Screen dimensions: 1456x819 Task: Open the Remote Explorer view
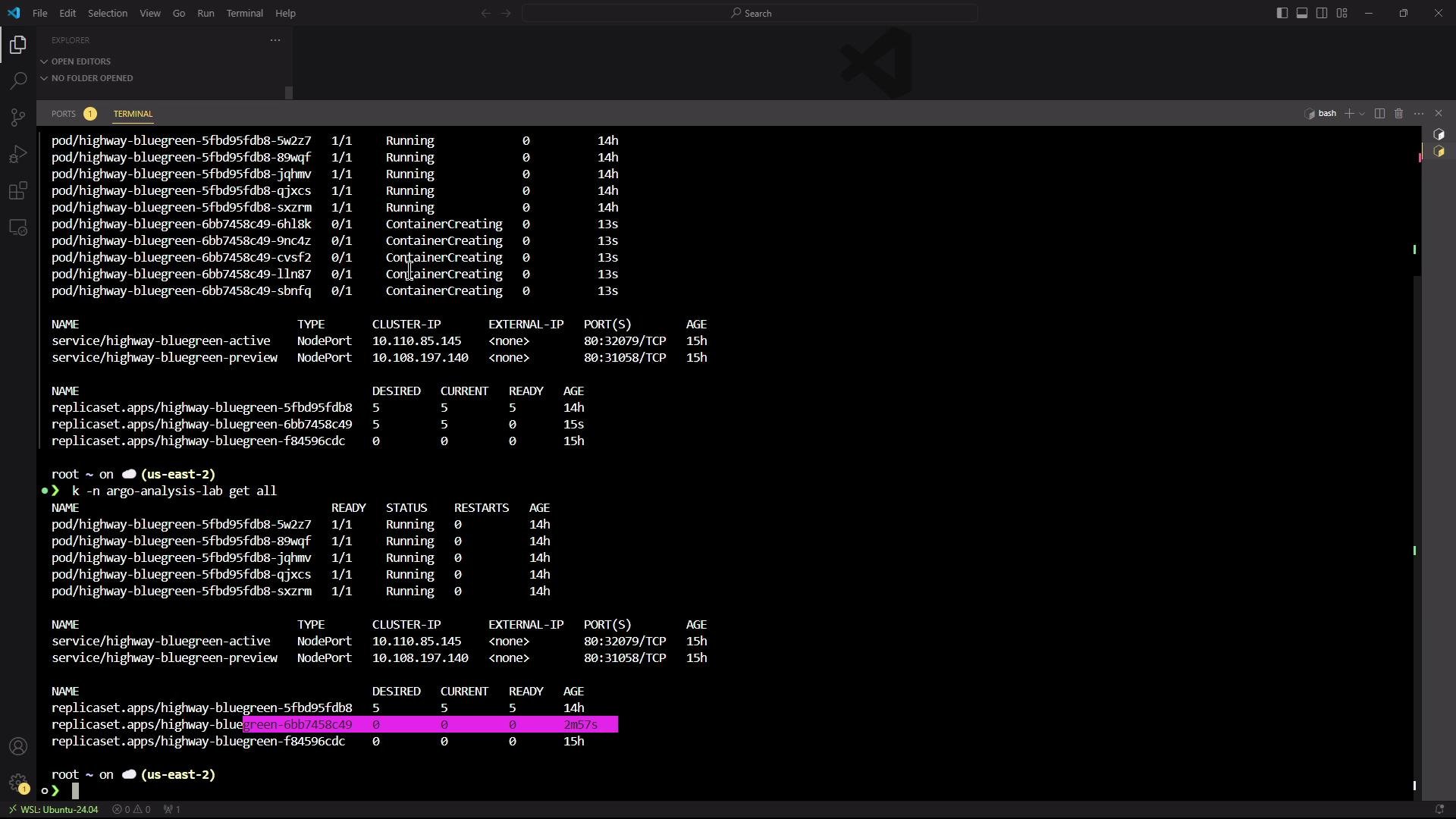18,227
